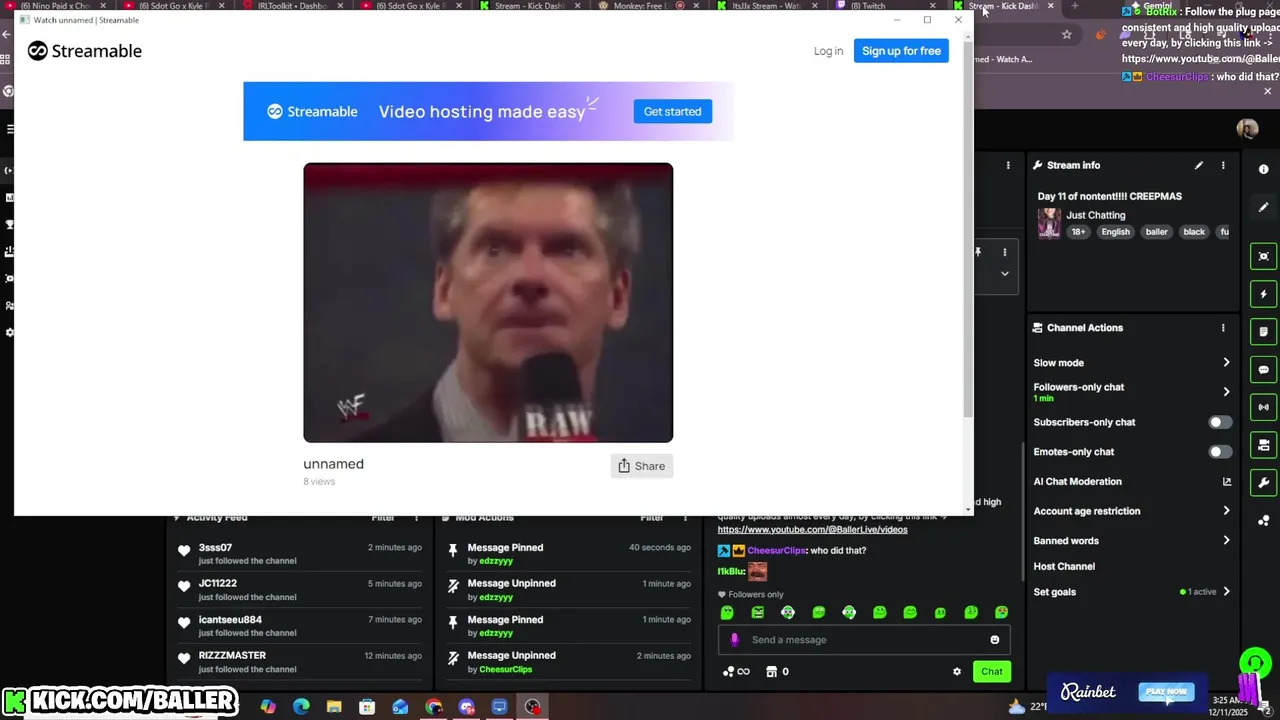Click JC11222 in the Activity Feed
1280x720 pixels.
coord(217,584)
